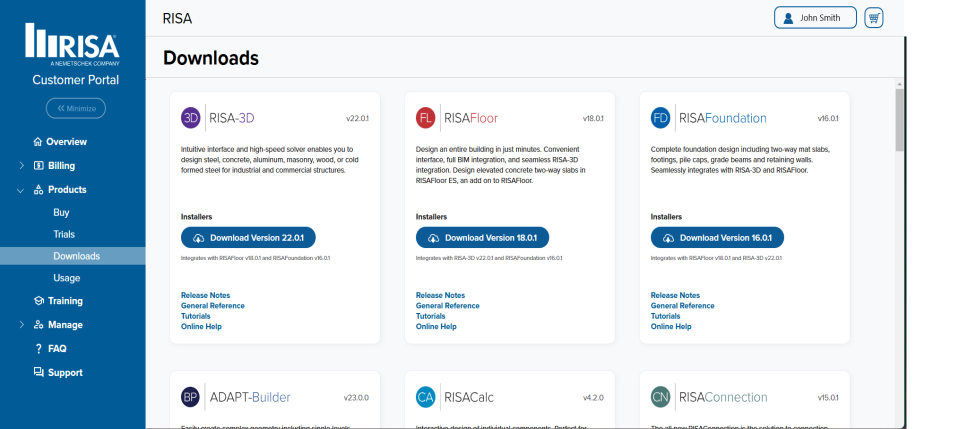Click the scrollbar up arrow
The height and width of the screenshot is (429, 968).
[899, 84]
